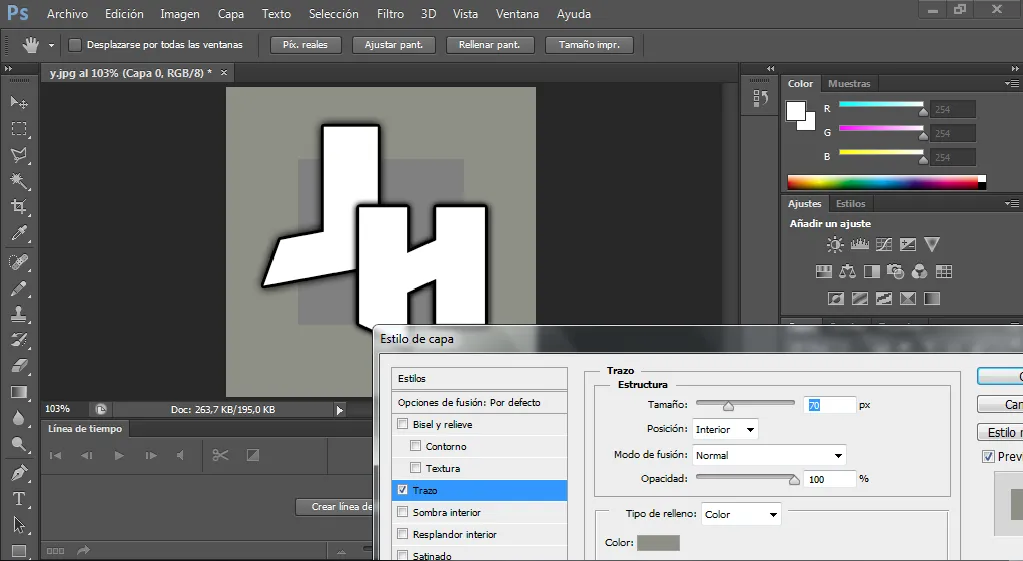Image resolution: width=1023 pixels, height=561 pixels.
Task: Click the Vibrance adjustment icon
Action: click(x=932, y=245)
